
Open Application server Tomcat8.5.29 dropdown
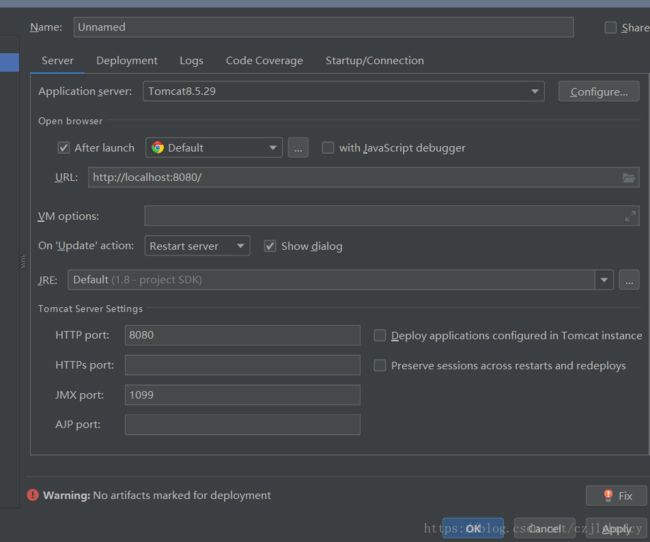click(x=343, y=91)
